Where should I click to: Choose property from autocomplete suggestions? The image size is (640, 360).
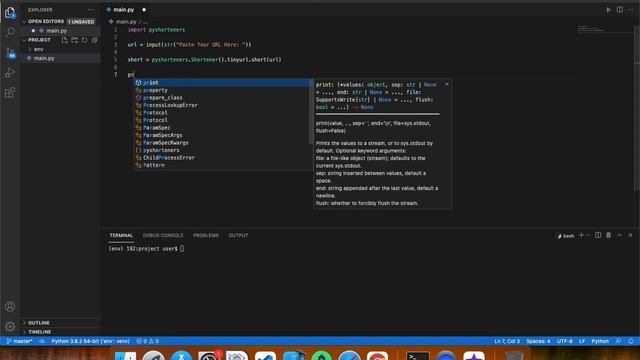coord(223,90)
